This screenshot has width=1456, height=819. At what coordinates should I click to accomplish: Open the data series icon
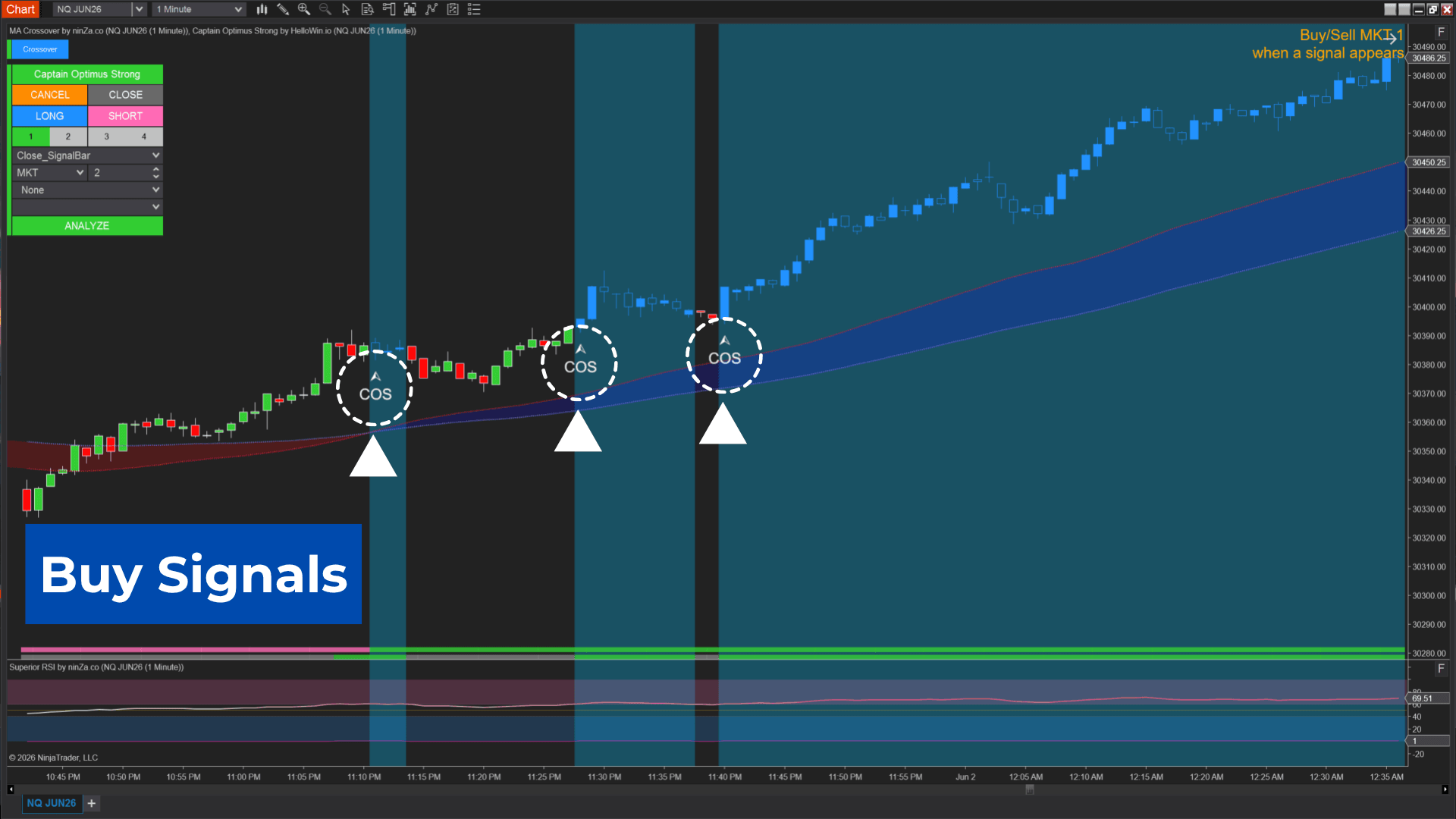pos(410,9)
